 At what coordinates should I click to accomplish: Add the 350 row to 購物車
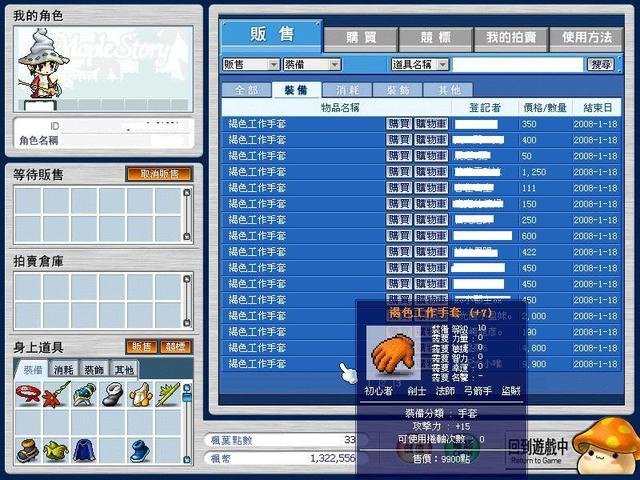(x=431, y=124)
